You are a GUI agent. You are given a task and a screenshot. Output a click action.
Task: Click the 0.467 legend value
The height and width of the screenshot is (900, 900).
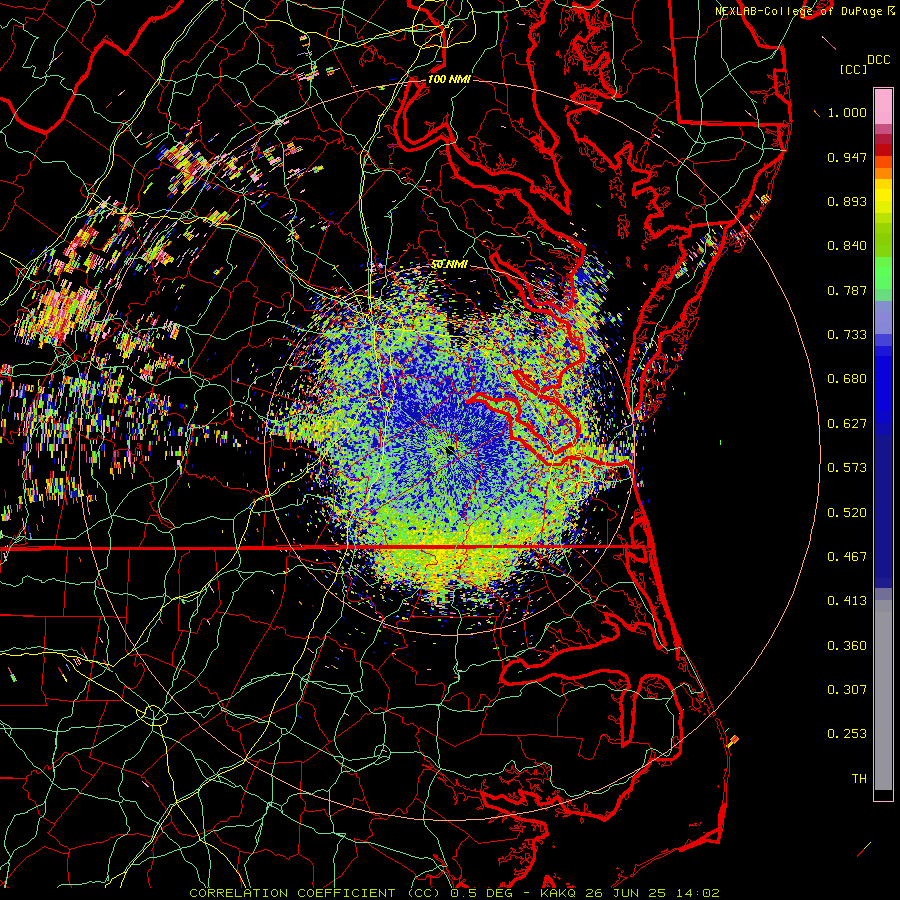[847, 557]
